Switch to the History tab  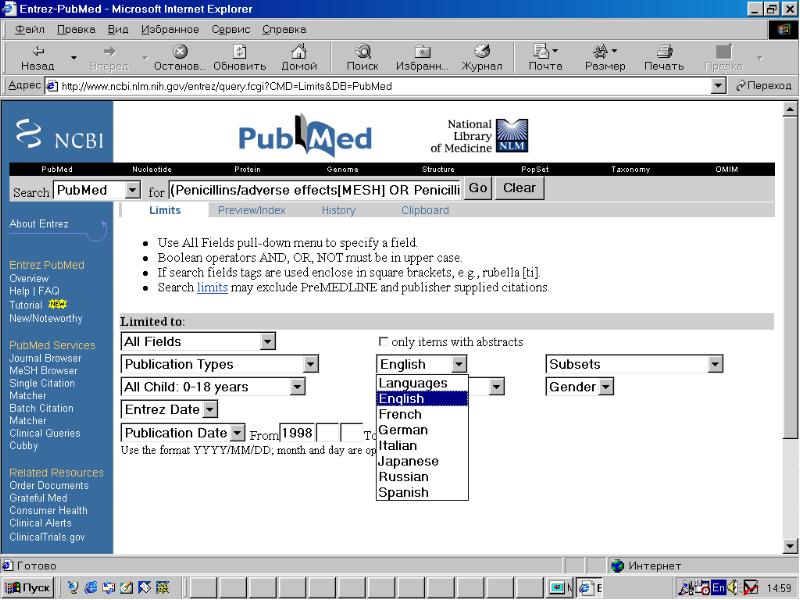coord(338,210)
